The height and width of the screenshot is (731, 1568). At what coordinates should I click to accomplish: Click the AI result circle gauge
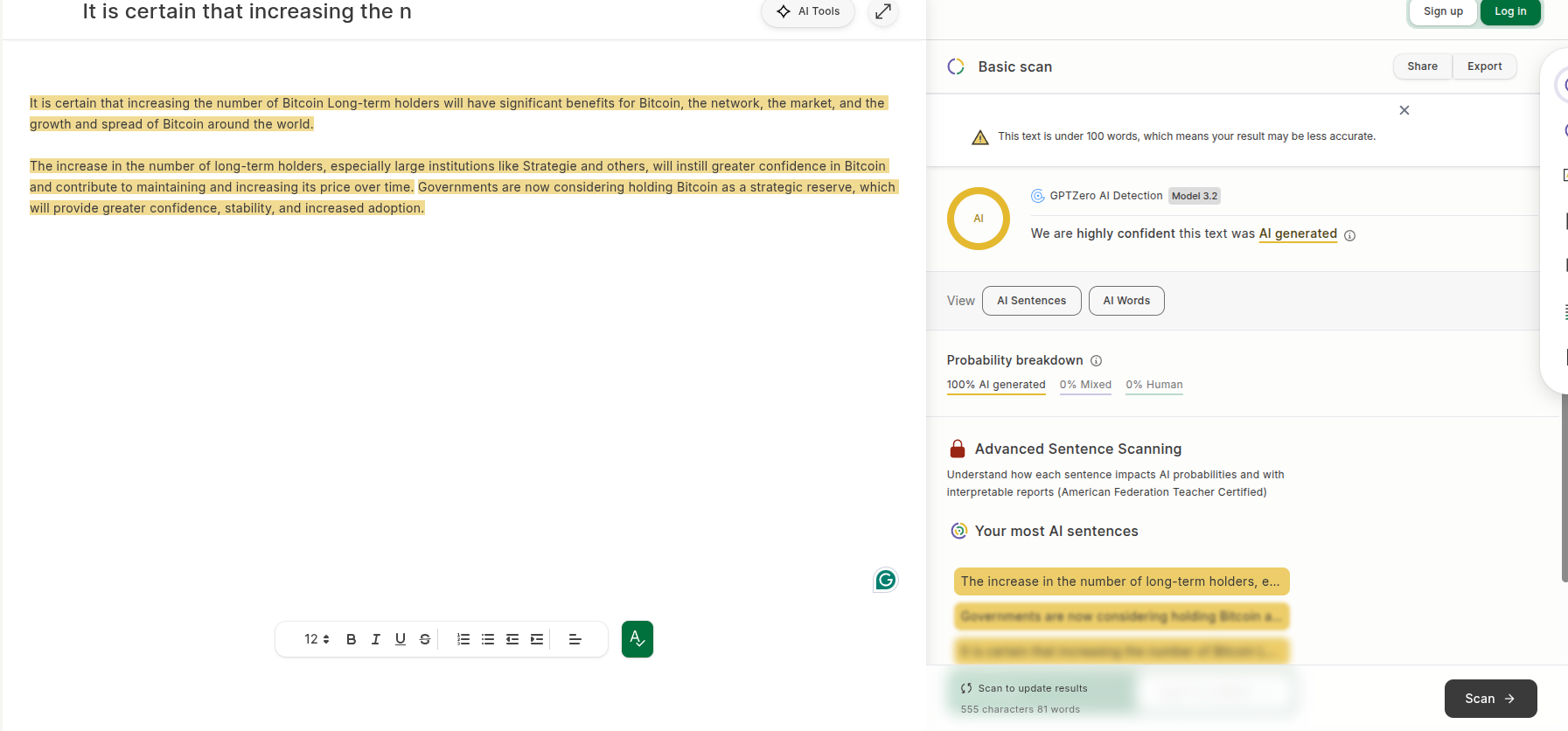click(979, 219)
